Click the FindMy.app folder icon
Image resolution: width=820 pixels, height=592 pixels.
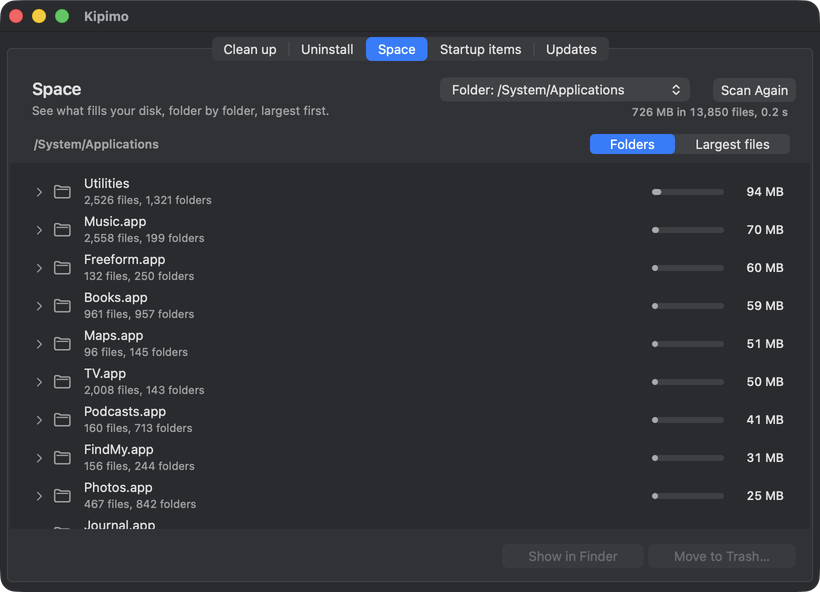click(62, 458)
